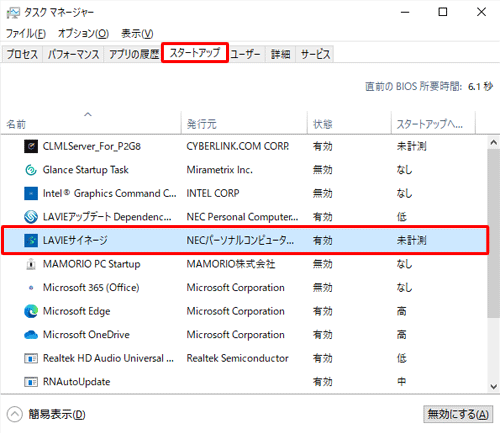The width and height of the screenshot is (500, 434).
Task: Open the オプション(O) menu
Action: 83,34
